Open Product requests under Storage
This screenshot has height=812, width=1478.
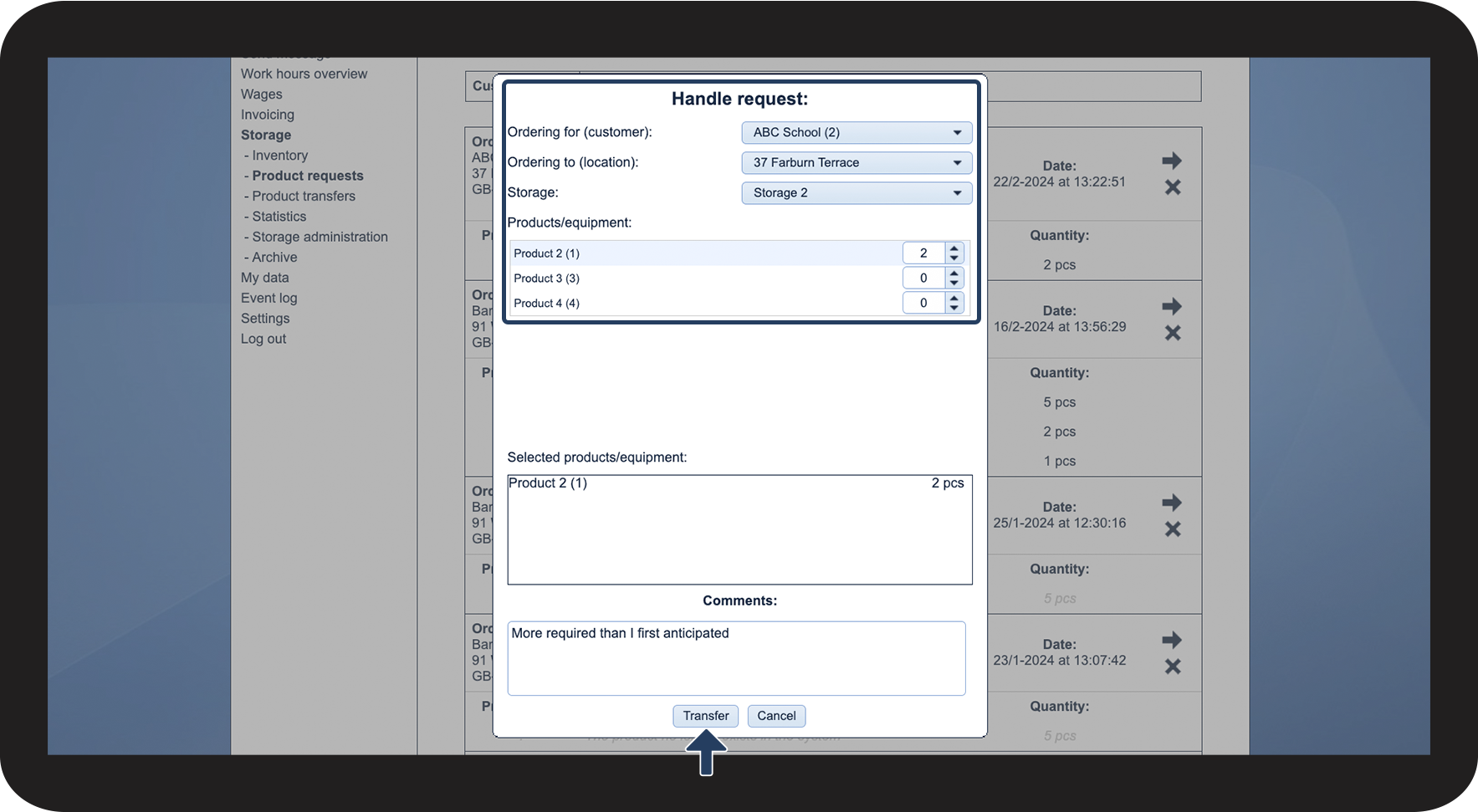(x=308, y=176)
